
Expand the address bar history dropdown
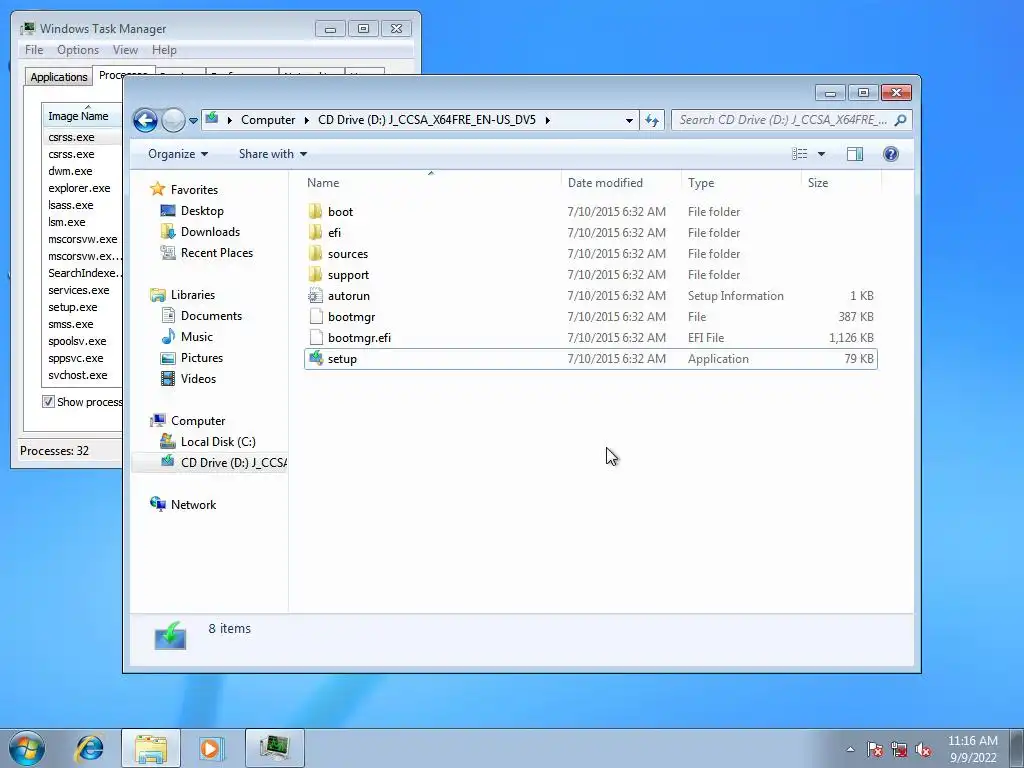[629, 120]
